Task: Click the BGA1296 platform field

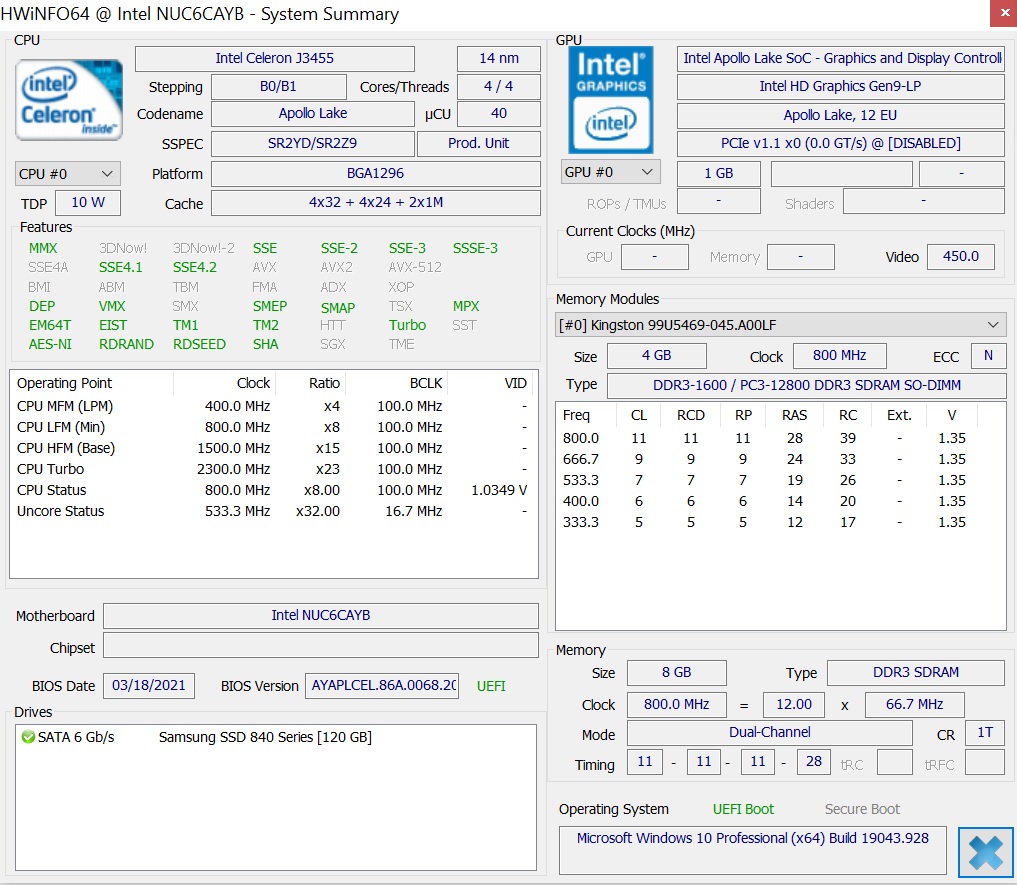Action: pyautogui.click(x=376, y=173)
